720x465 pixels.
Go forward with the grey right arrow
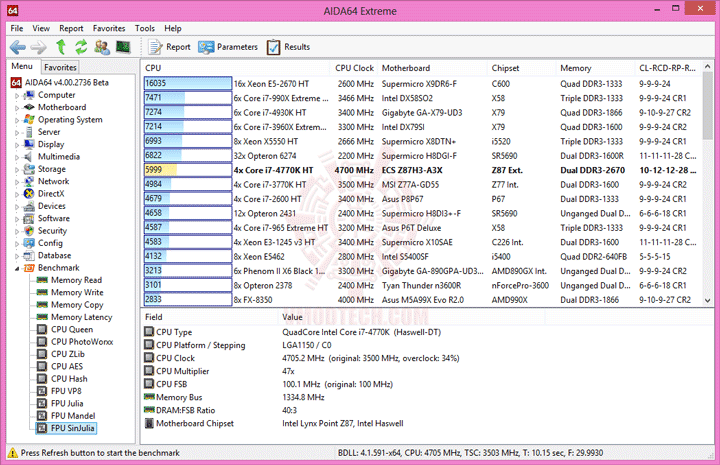39,47
